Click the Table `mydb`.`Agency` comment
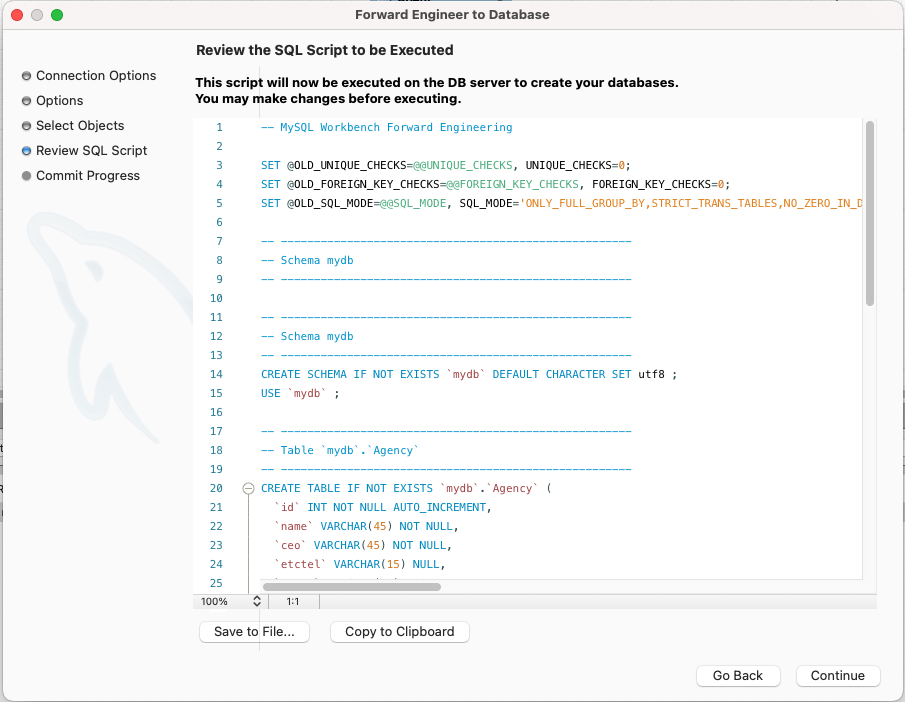Image resolution: width=905 pixels, height=702 pixels. click(x=340, y=450)
